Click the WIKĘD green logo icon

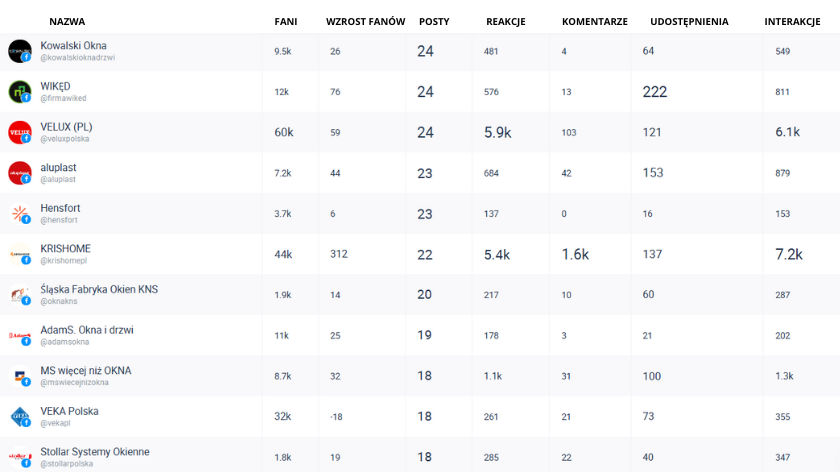coord(20,92)
